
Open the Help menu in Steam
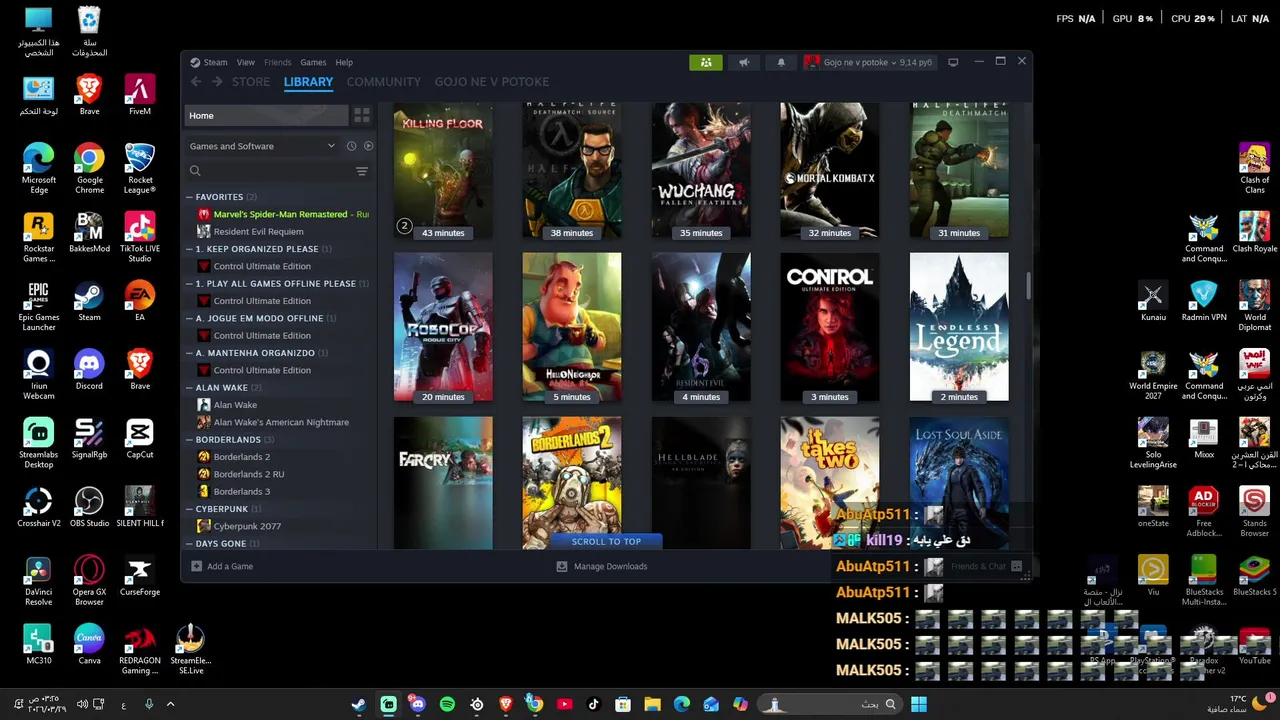[344, 62]
